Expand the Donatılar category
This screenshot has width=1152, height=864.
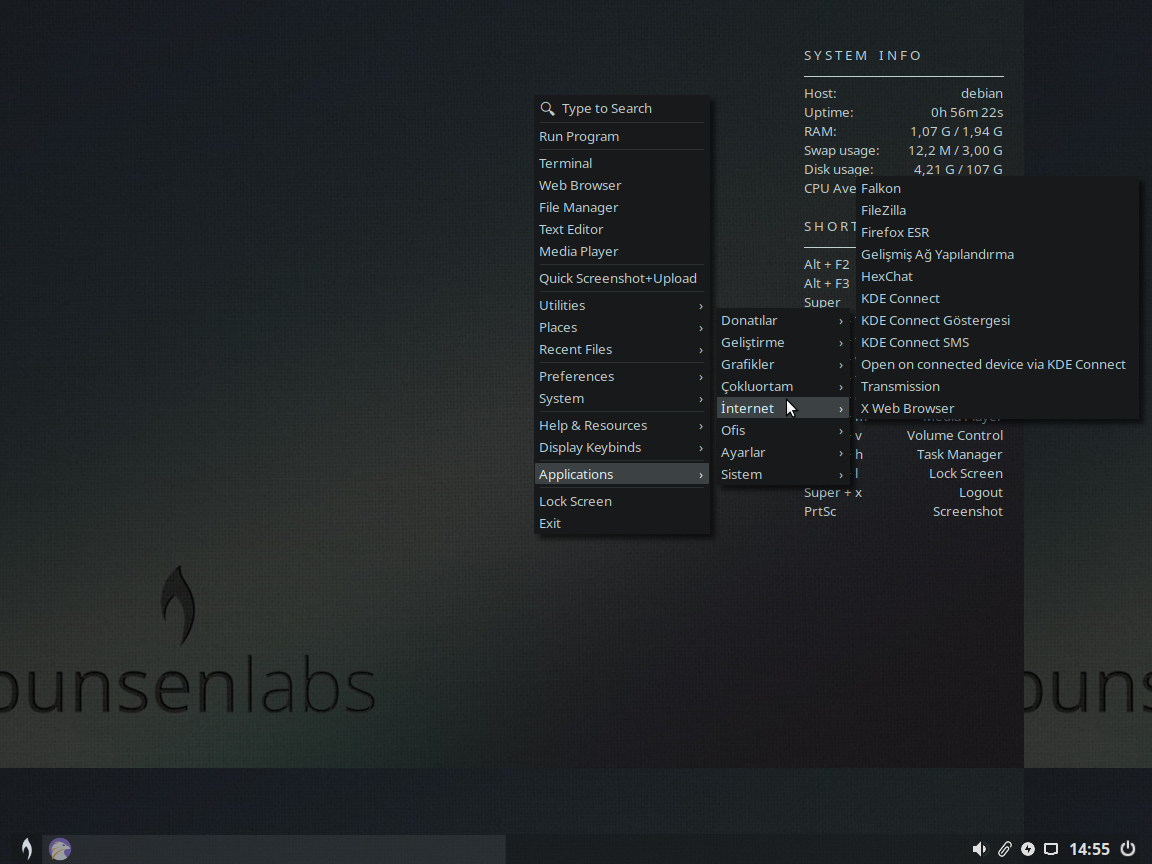(x=782, y=320)
